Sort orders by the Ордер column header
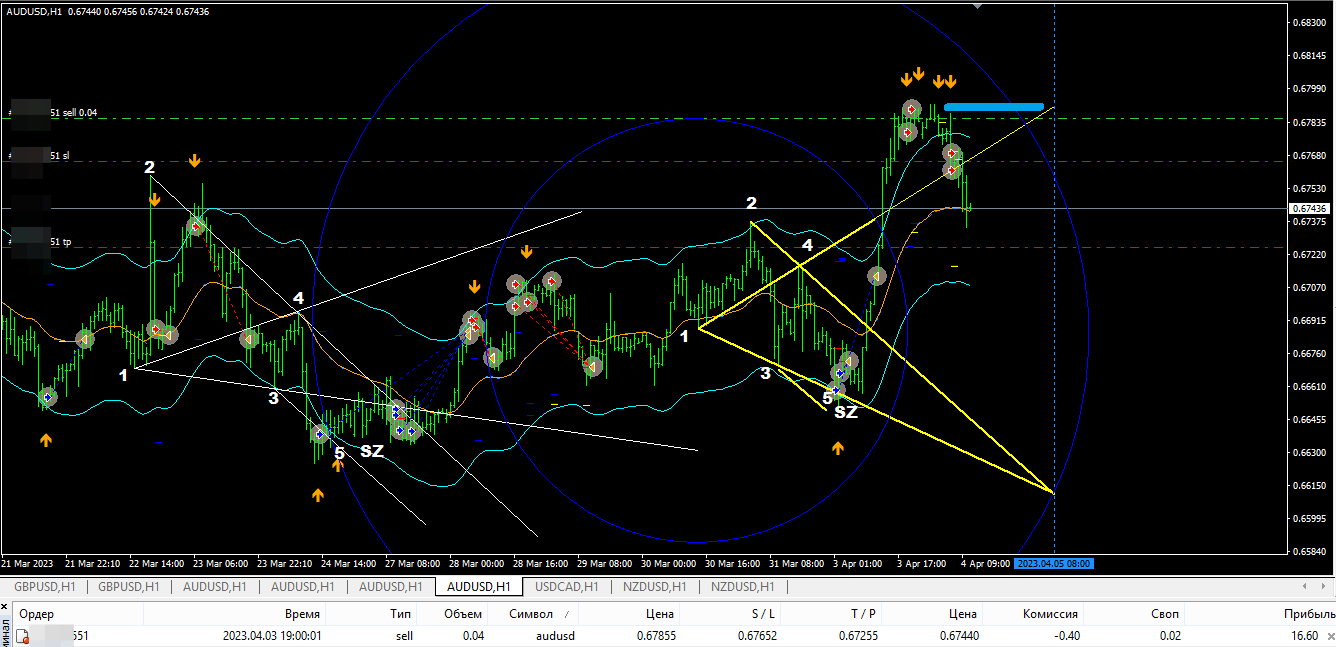 [x=37, y=613]
